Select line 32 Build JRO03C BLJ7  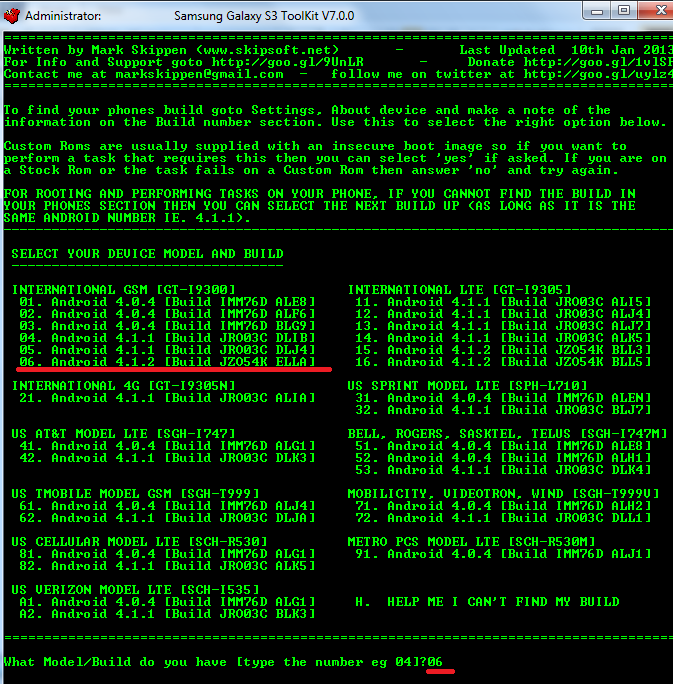[x=503, y=410]
